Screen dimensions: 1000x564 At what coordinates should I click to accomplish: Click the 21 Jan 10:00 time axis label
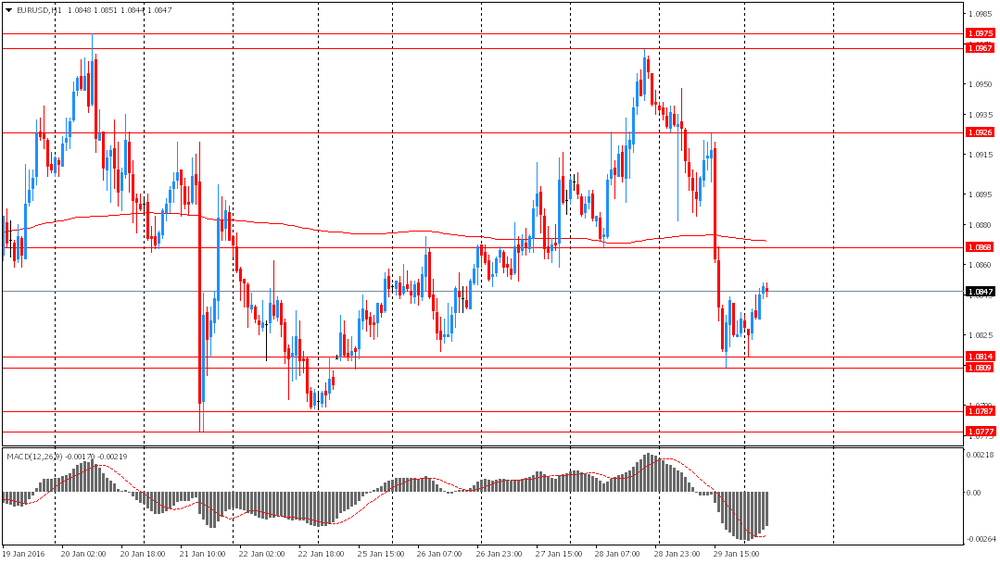pyautogui.click(x=202, y=552)
